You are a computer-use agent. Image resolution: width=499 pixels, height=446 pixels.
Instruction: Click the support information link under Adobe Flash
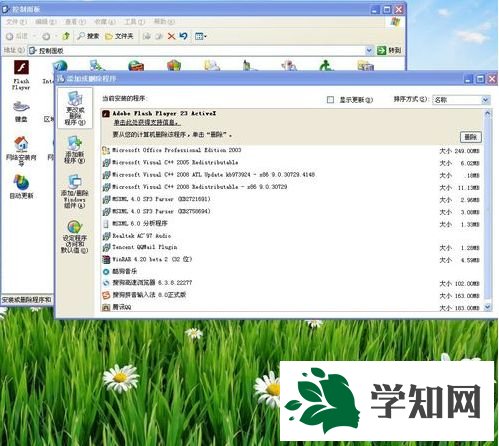147,123
